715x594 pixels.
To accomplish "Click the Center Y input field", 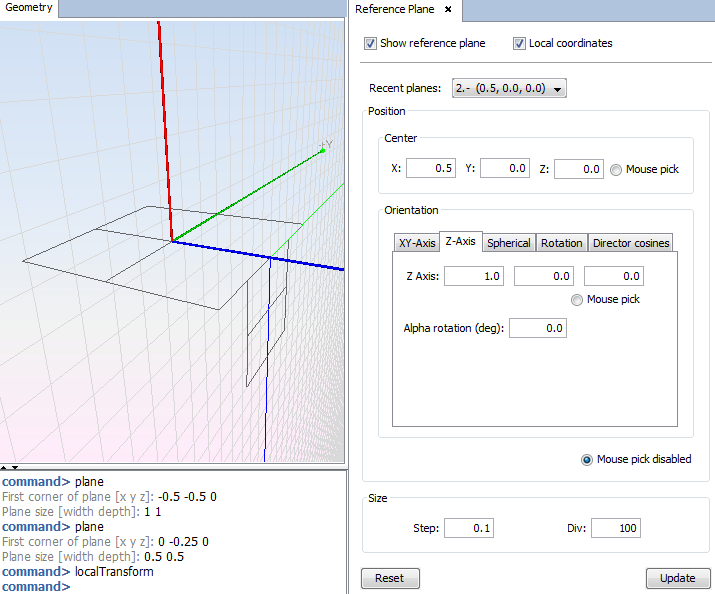I will coord(505,169).
